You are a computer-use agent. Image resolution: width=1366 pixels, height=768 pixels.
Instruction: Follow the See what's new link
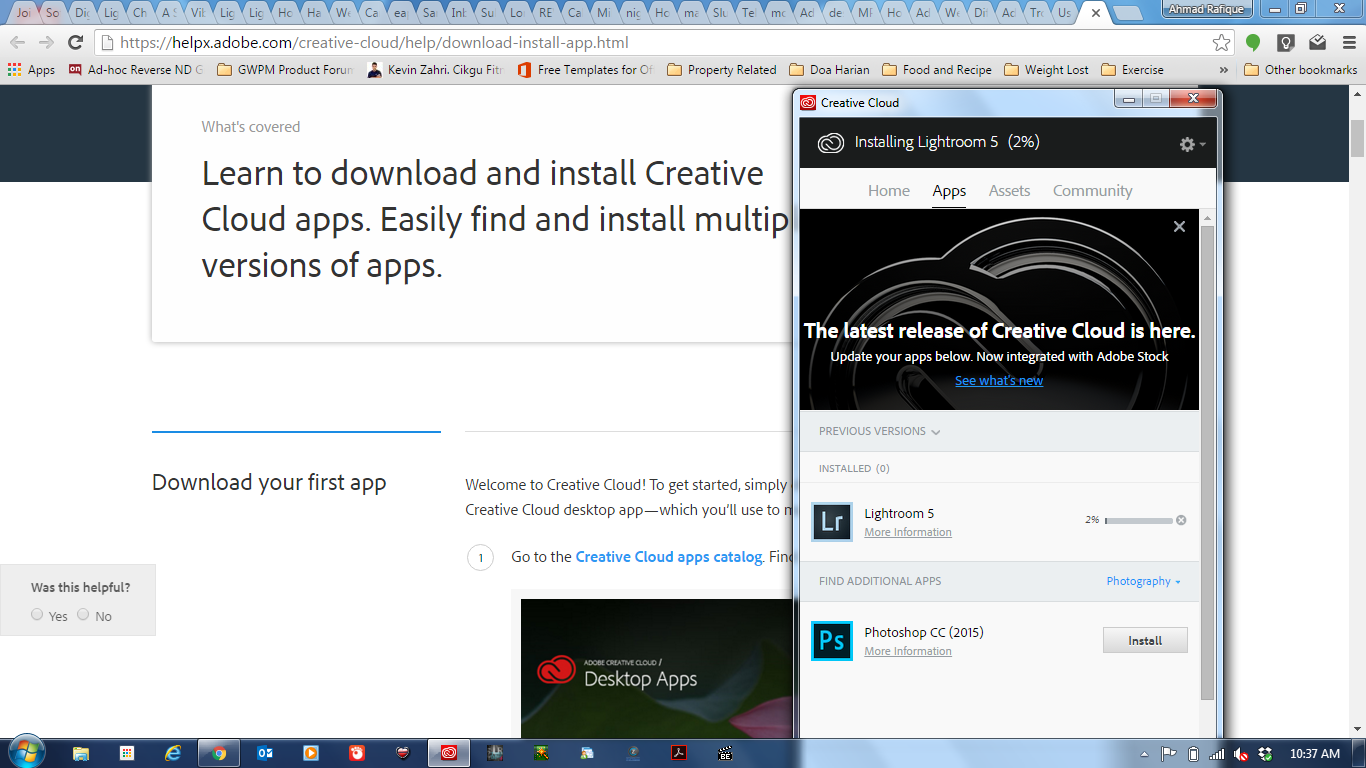(999, 380)
